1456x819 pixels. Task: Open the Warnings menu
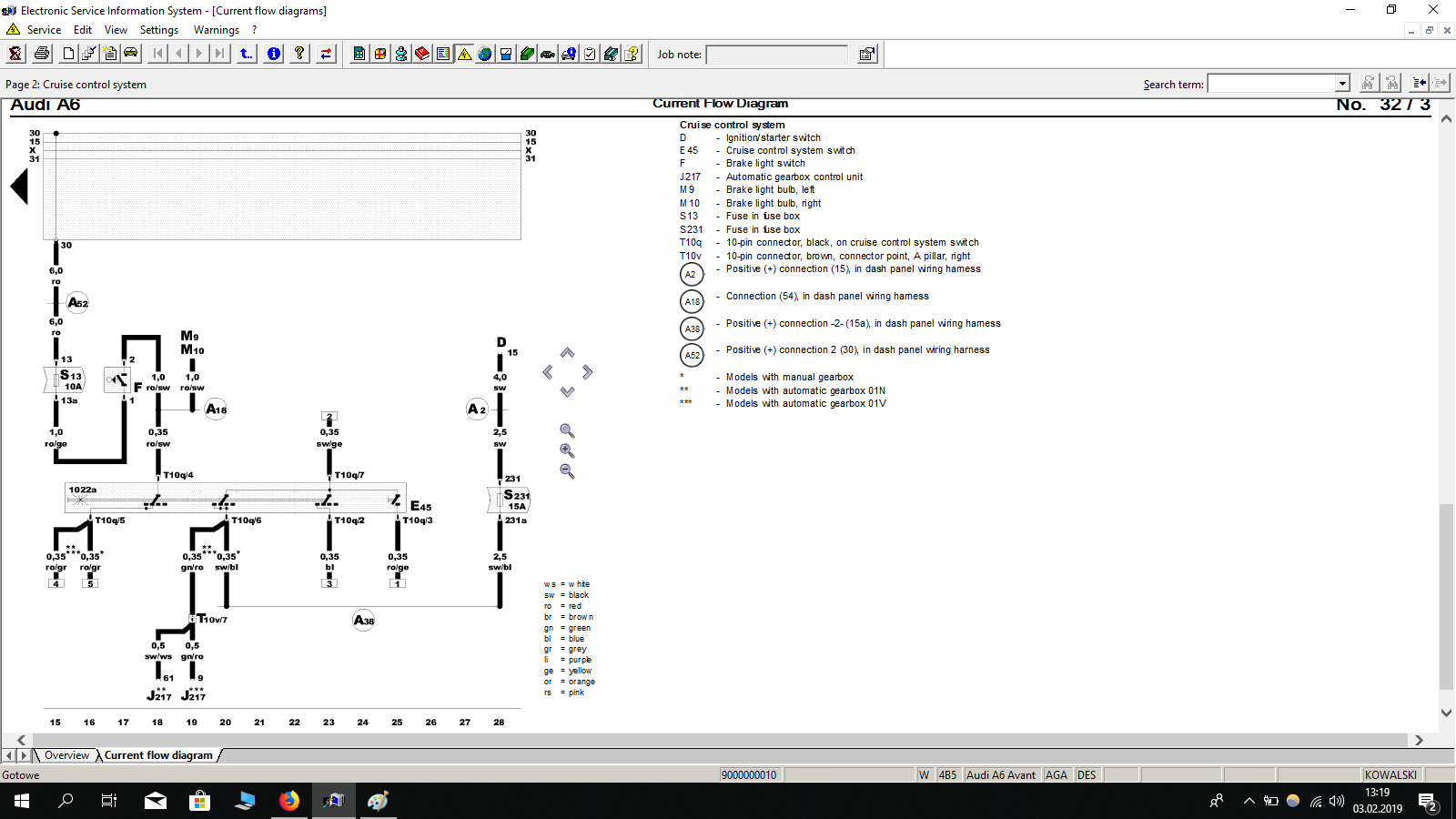click(217, 30)
